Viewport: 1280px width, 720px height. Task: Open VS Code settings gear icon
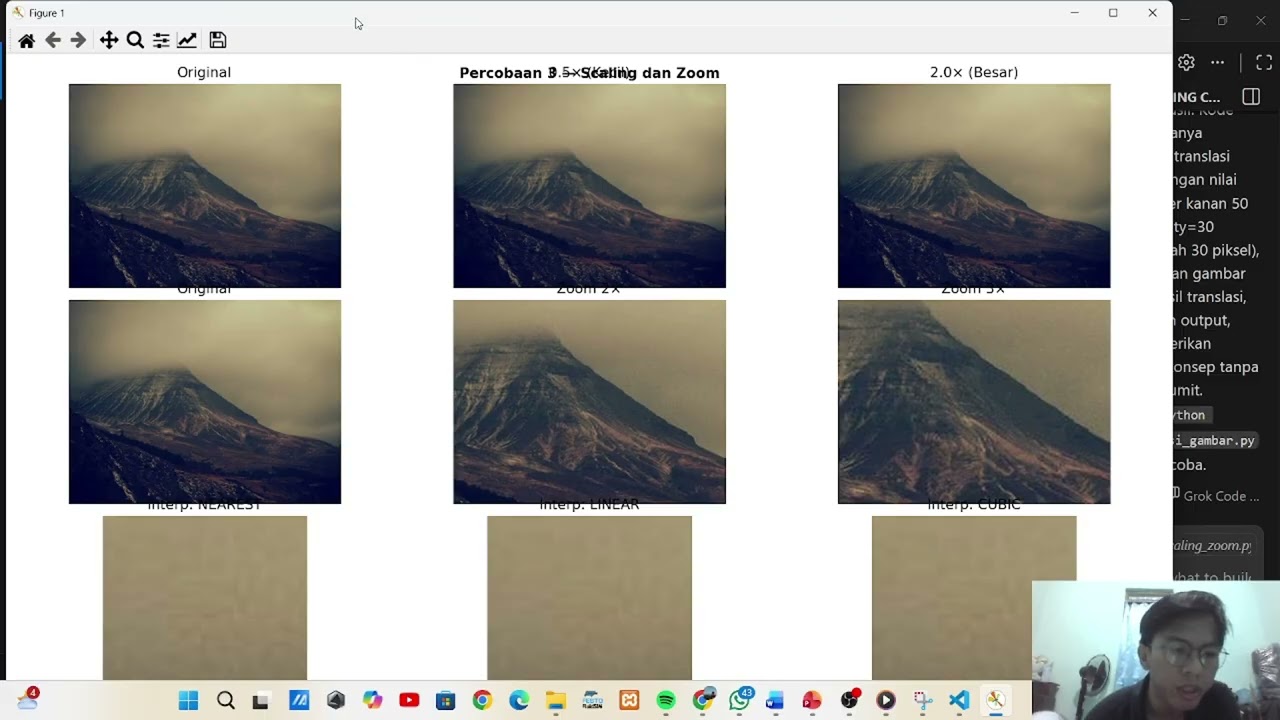[x=1186, y=62]
